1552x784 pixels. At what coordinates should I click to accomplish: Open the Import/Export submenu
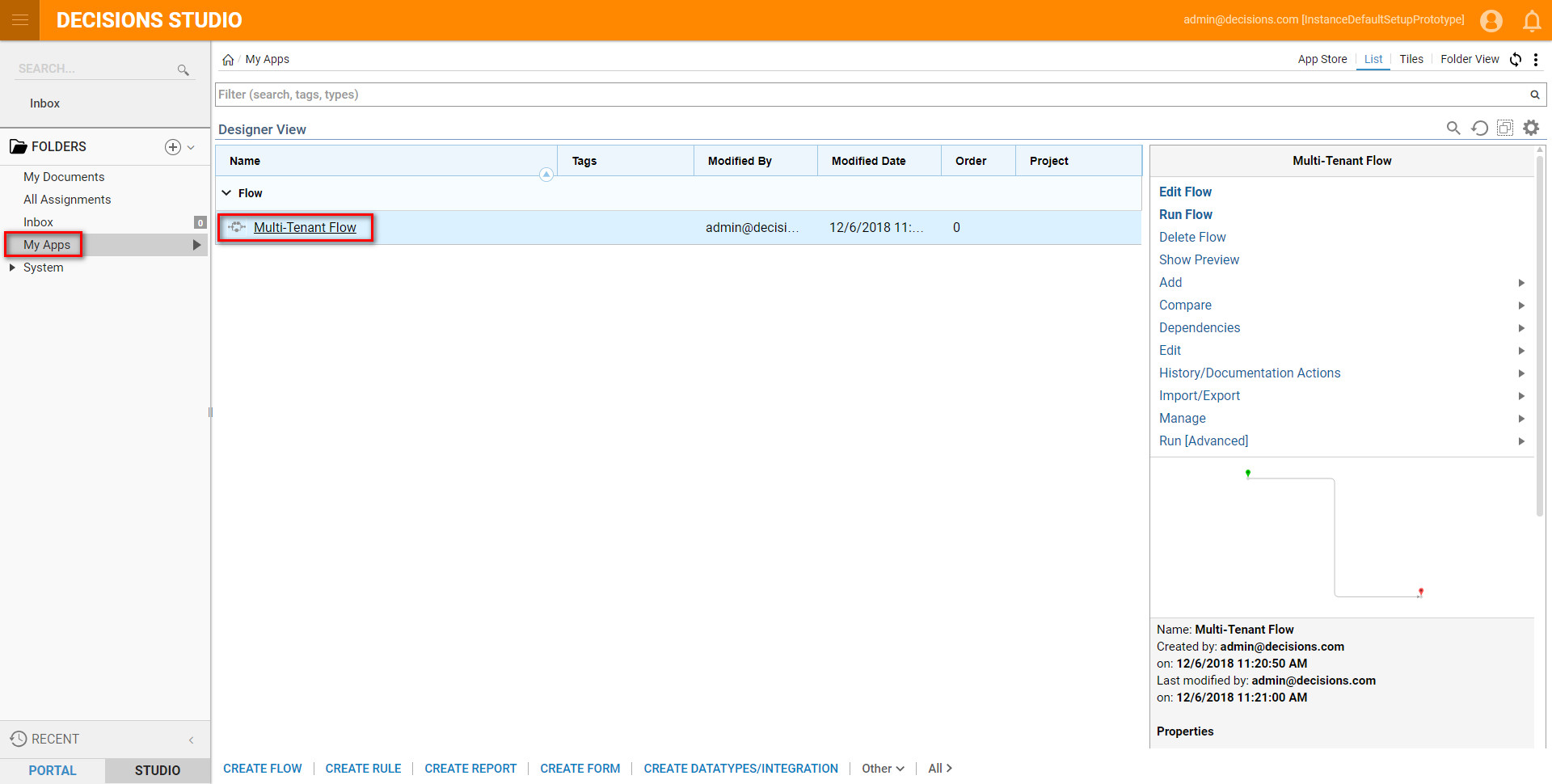1200,395
